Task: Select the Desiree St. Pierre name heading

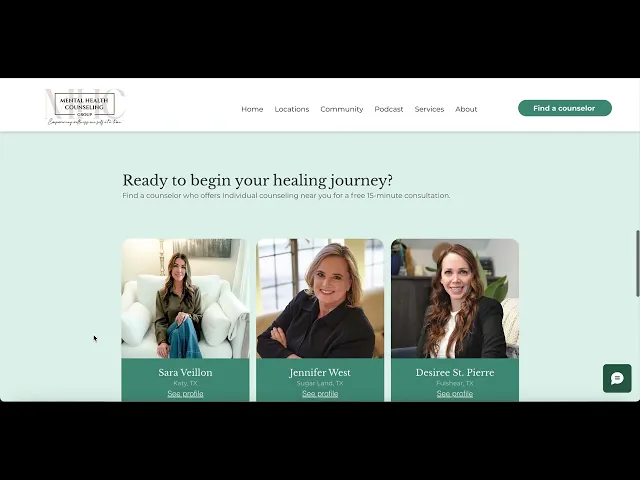Action: pyautogui.click(x=455, y=372)
